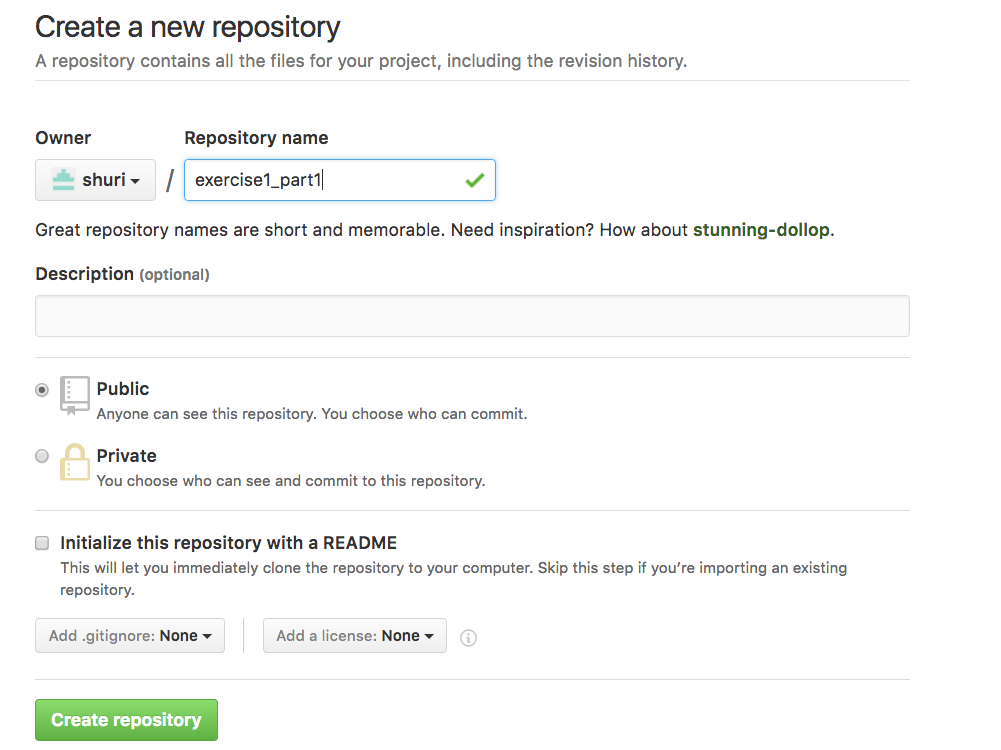Click the Owner label
Screen dimensions: 1001x750
63,138
